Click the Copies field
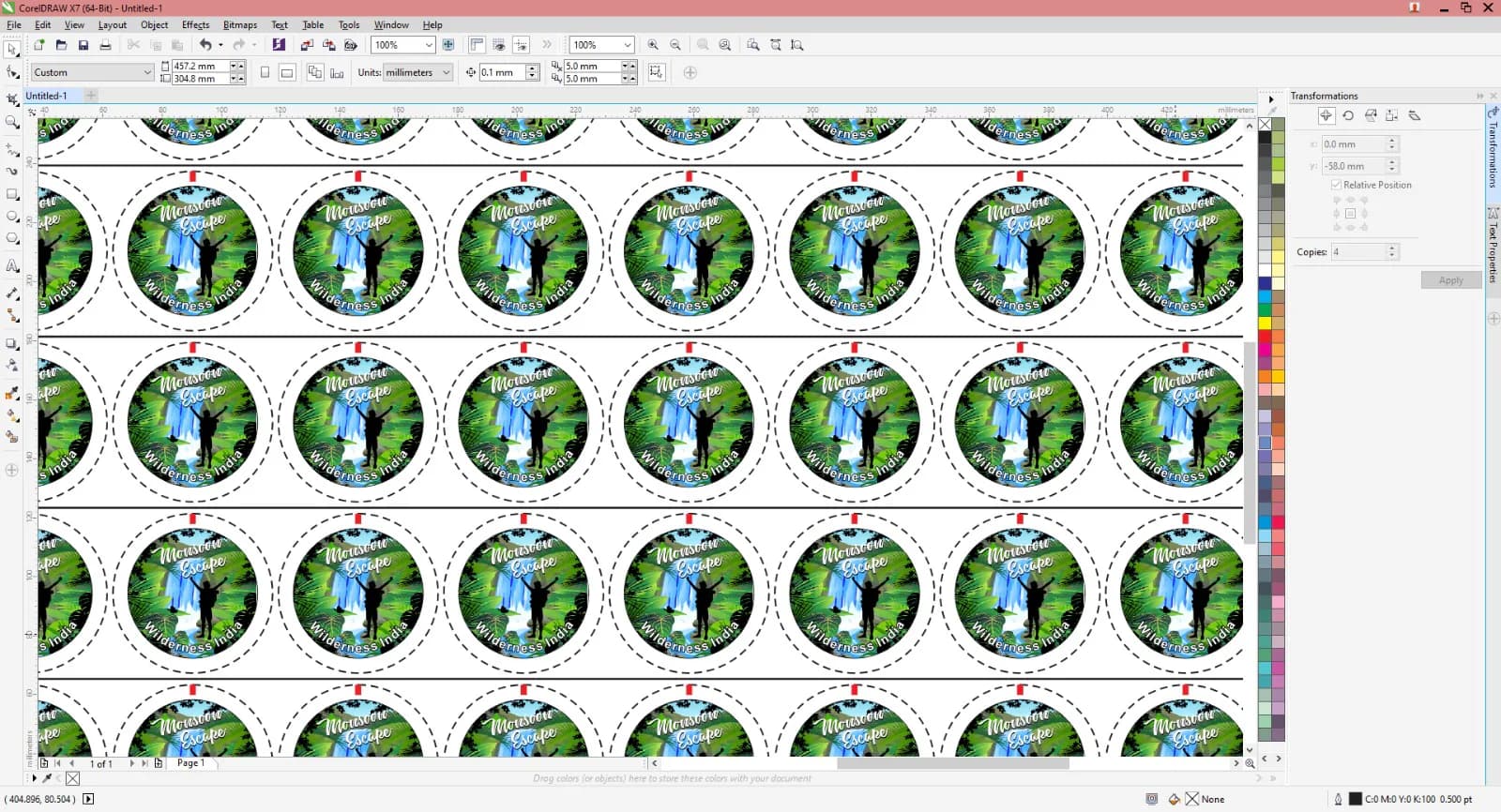 (1357, 252)
